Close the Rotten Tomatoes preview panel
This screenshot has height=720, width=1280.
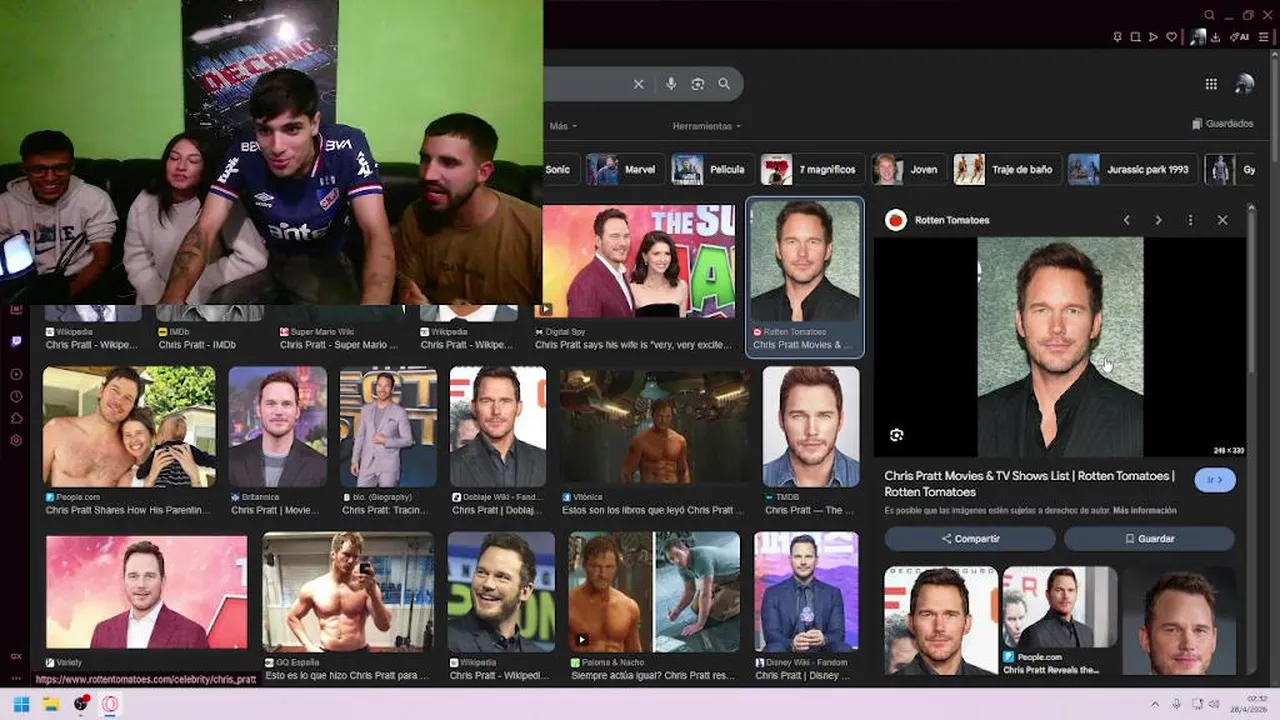tap(1222, 220)
